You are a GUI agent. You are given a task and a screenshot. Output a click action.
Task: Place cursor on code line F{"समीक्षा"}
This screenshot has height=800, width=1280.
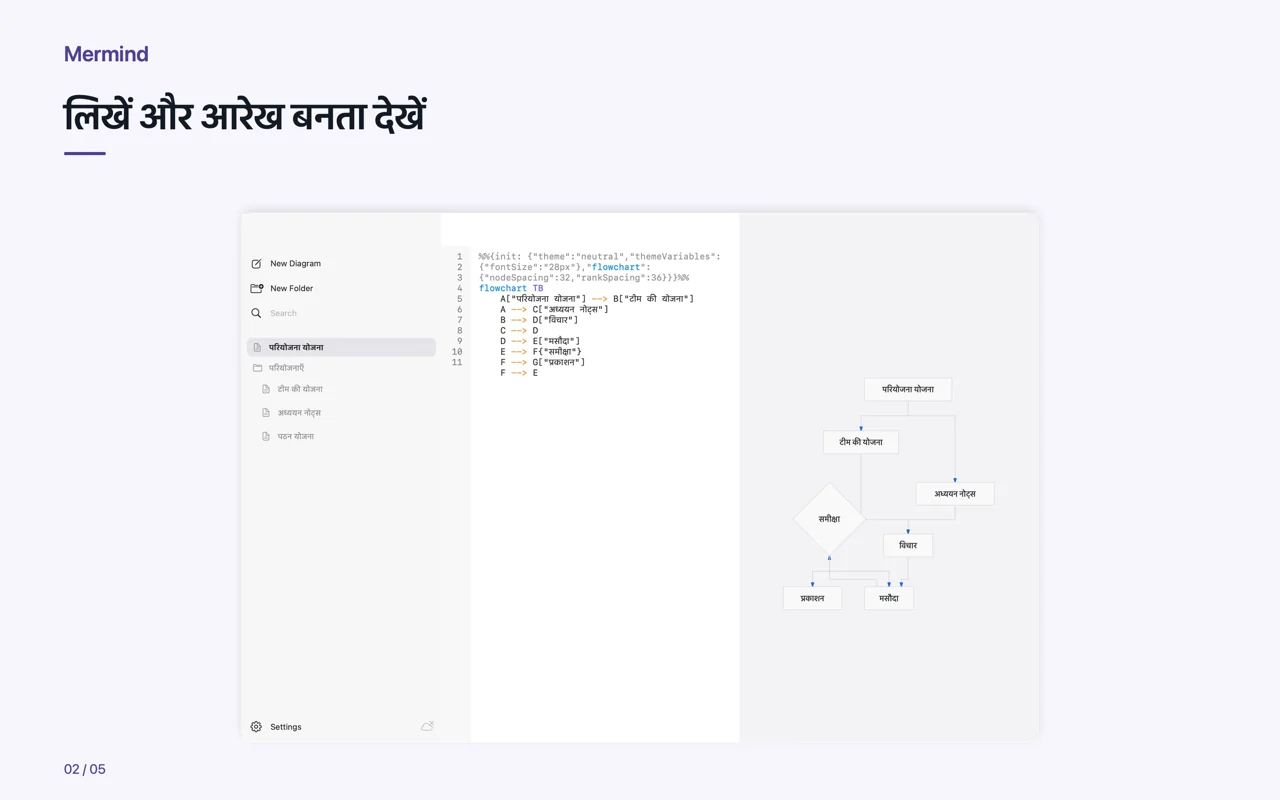541,352
